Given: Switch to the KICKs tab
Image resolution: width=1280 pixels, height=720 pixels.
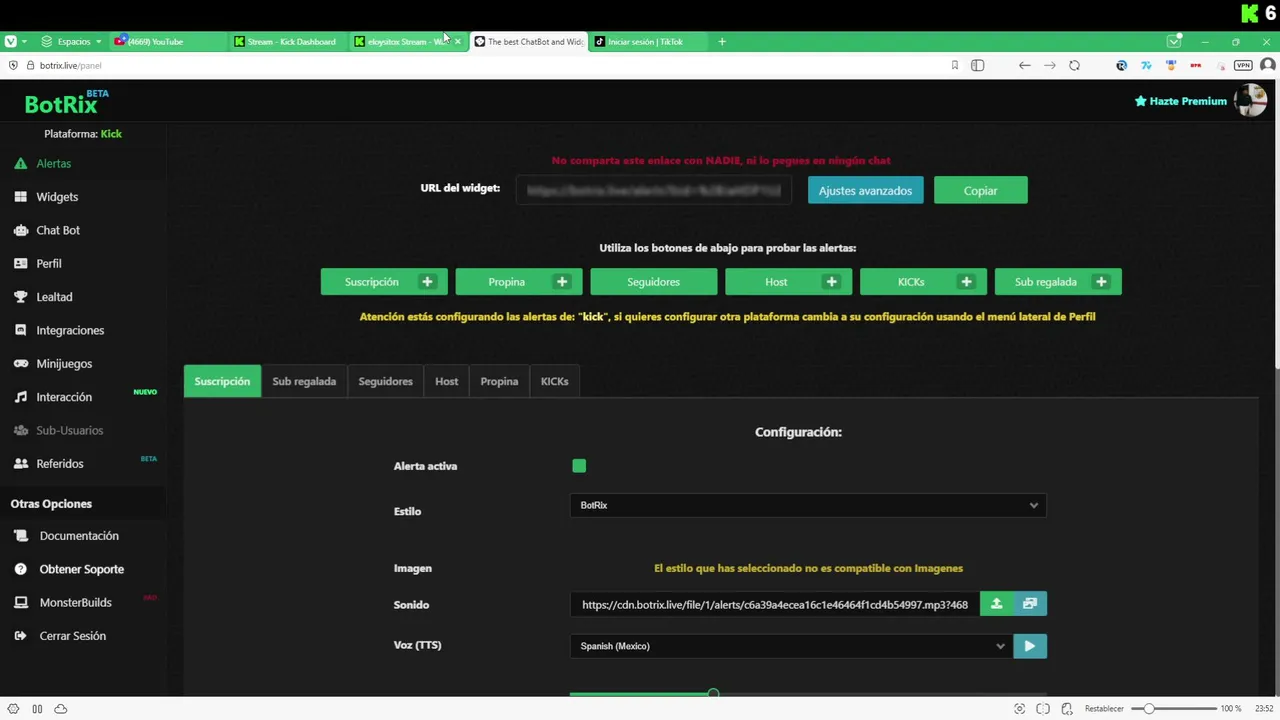Looking at the screenshot, I should coord(554,381).
